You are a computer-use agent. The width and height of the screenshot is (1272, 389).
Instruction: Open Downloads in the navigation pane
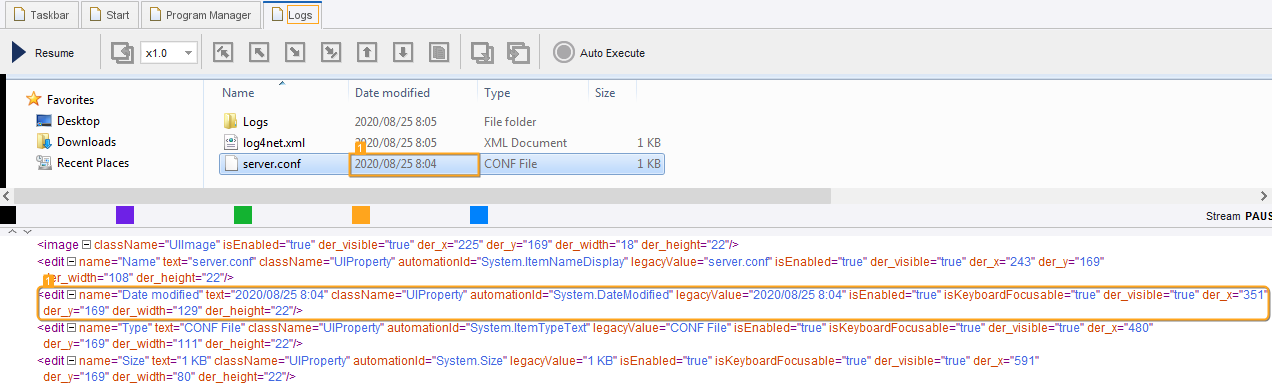[x=86, y=142]
